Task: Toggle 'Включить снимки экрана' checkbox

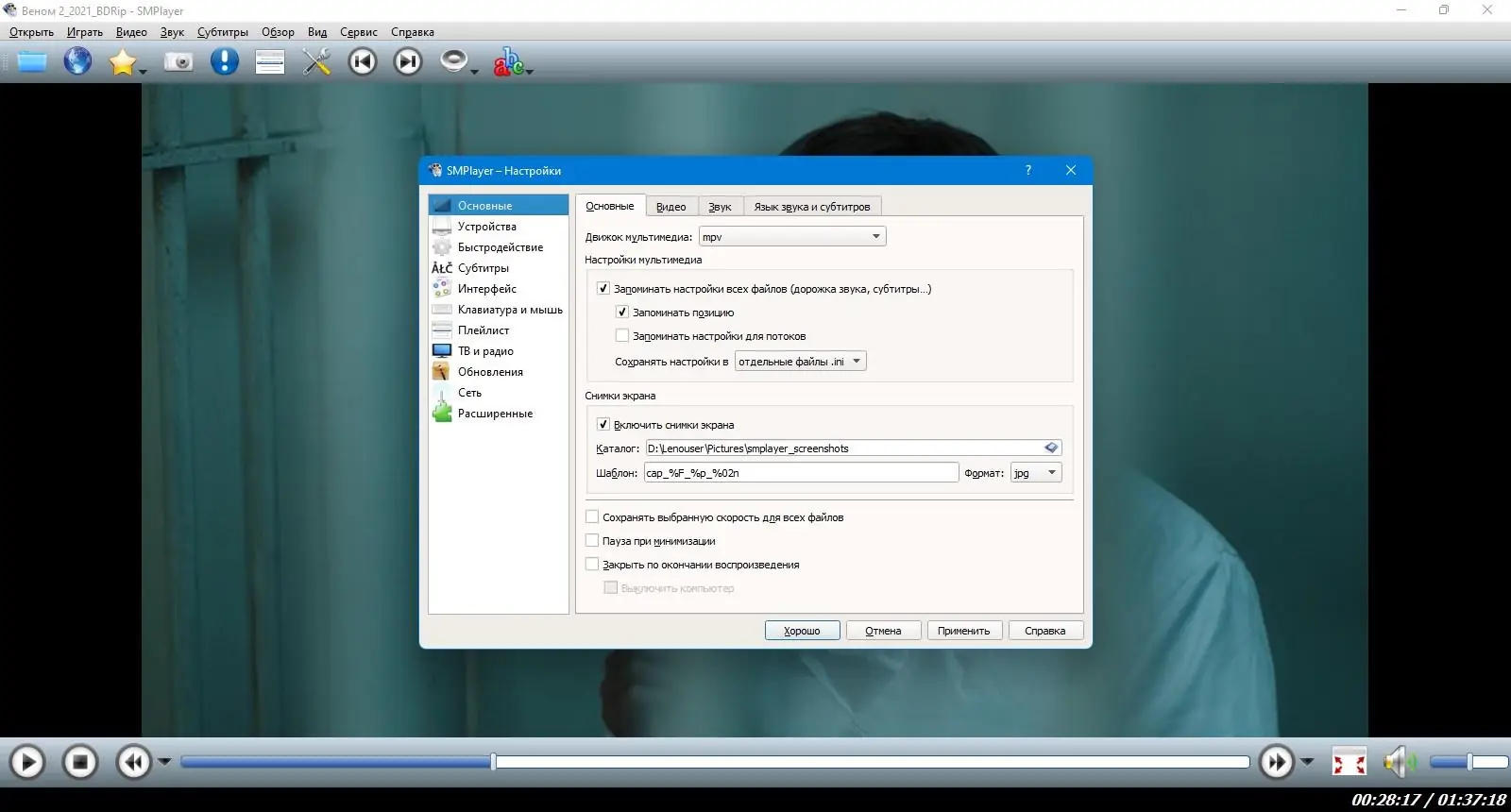Action: tap(603, 425)
